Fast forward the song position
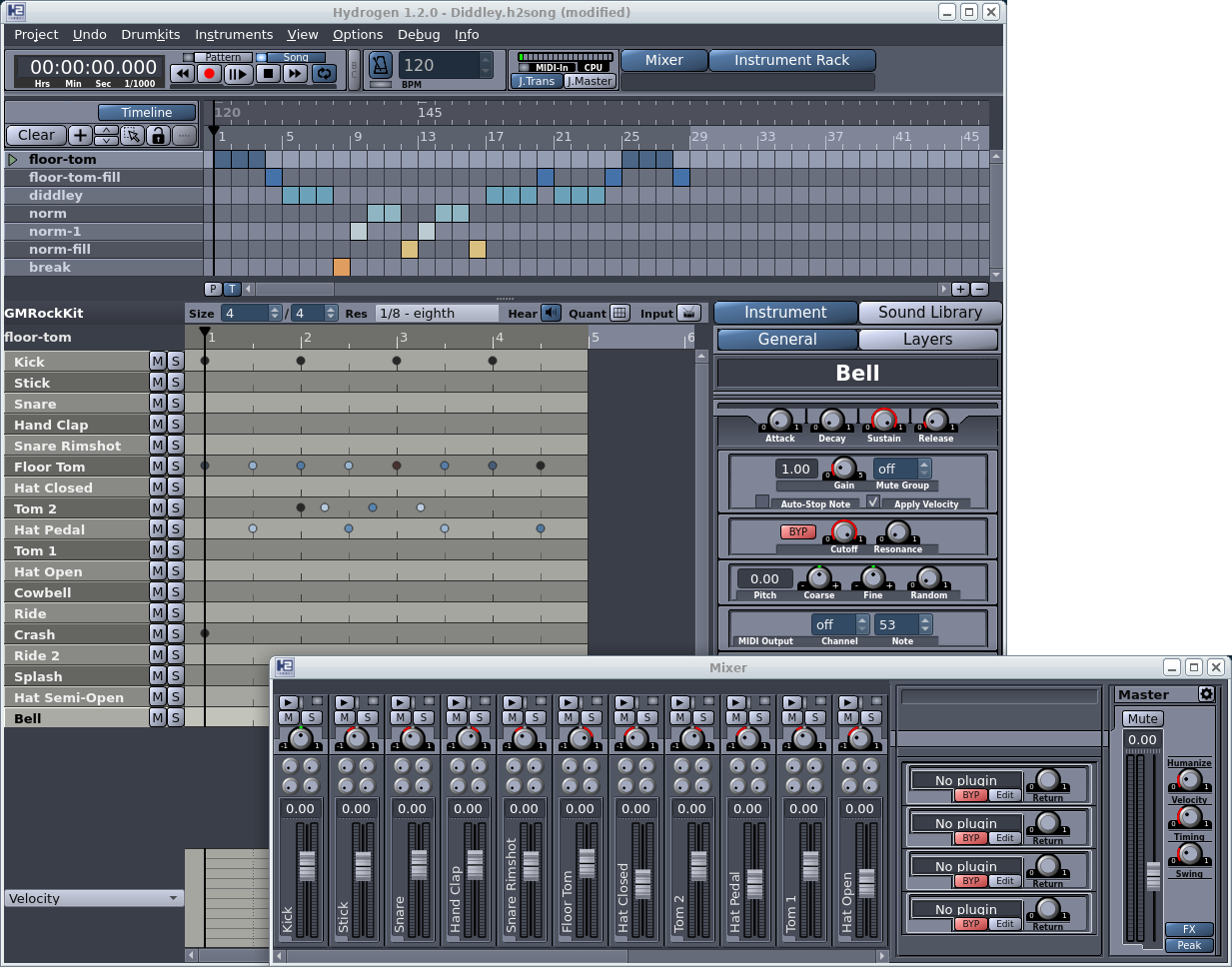Screen dimensions: 1232x967 point(295,73)
